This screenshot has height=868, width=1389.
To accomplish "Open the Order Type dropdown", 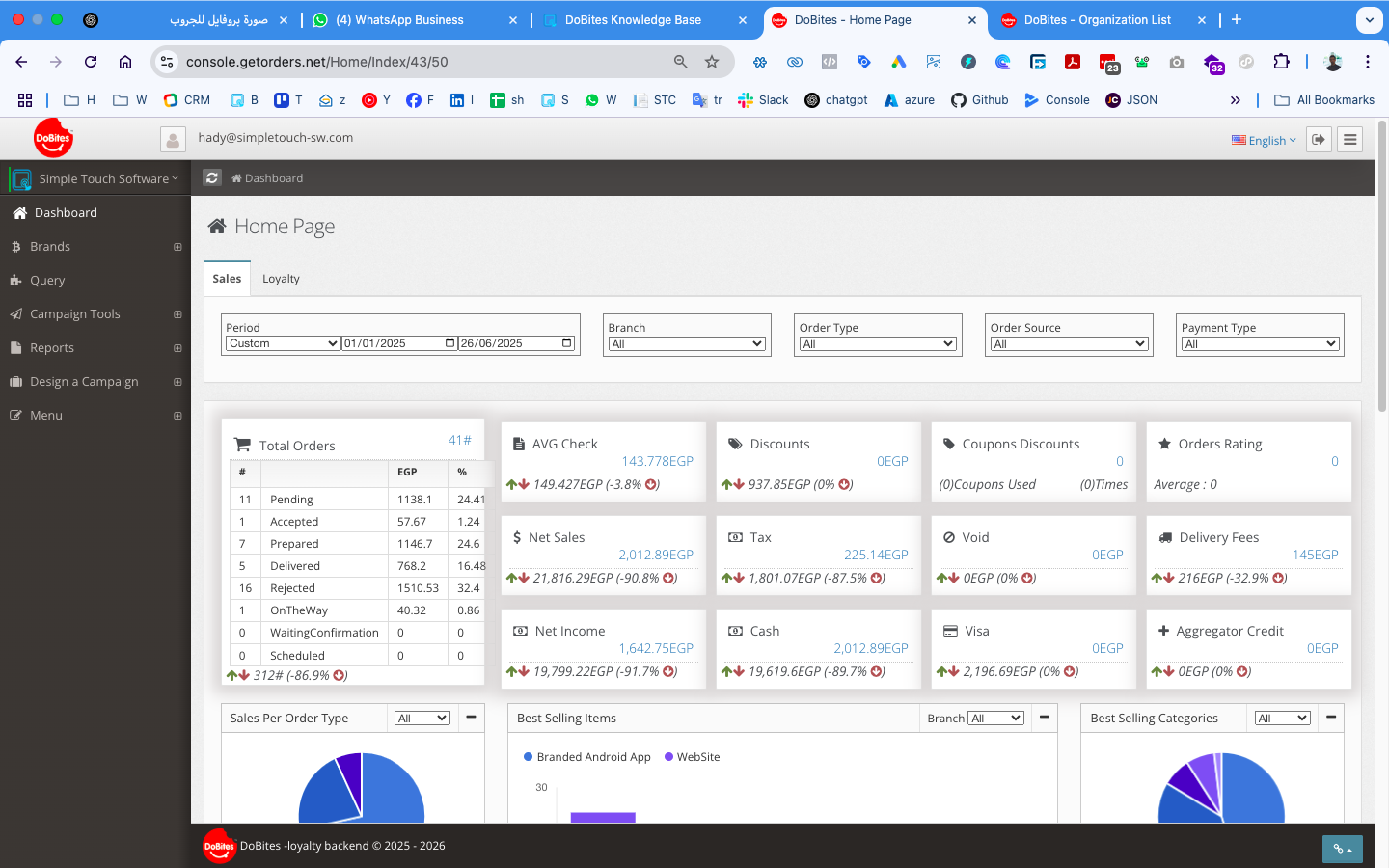I will pos(878,344).
